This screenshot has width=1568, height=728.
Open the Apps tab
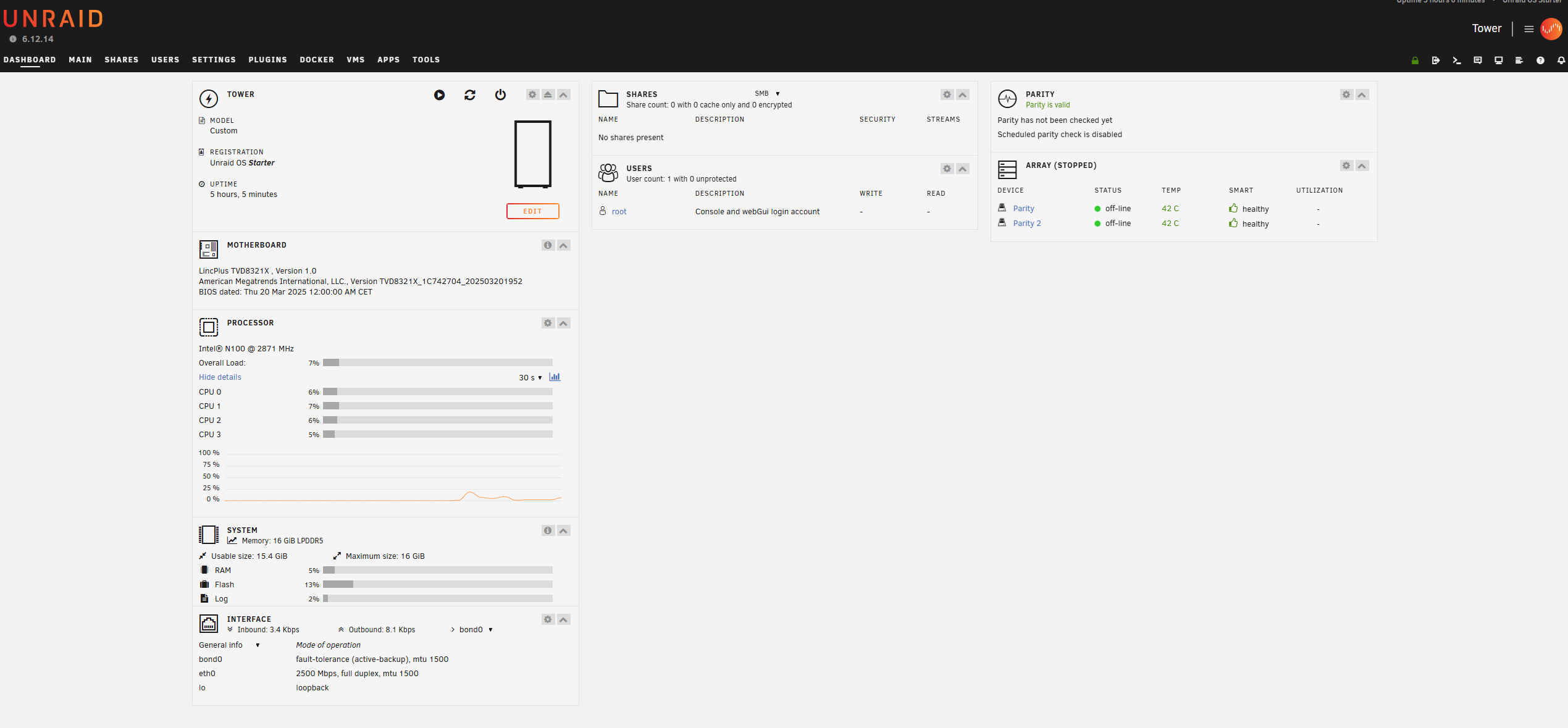[388, 60]
